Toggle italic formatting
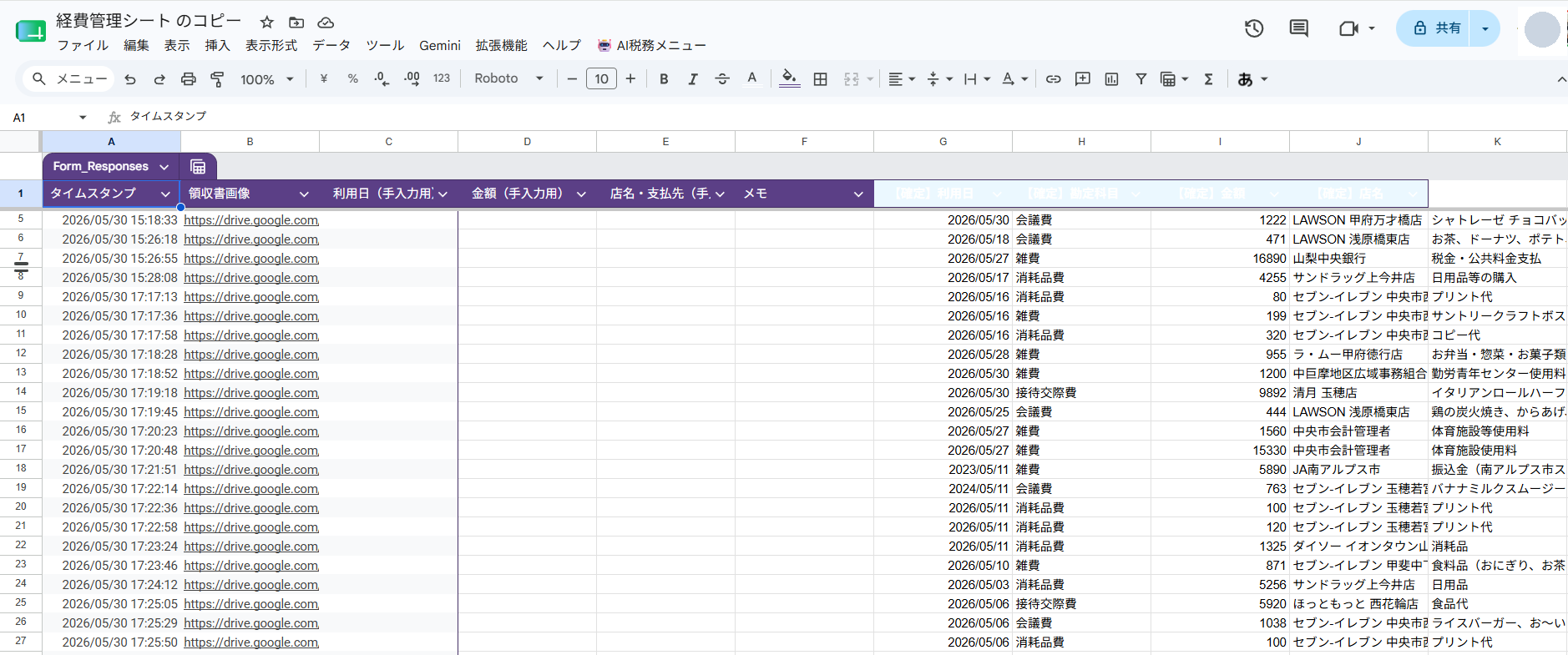 pos(693,79)
